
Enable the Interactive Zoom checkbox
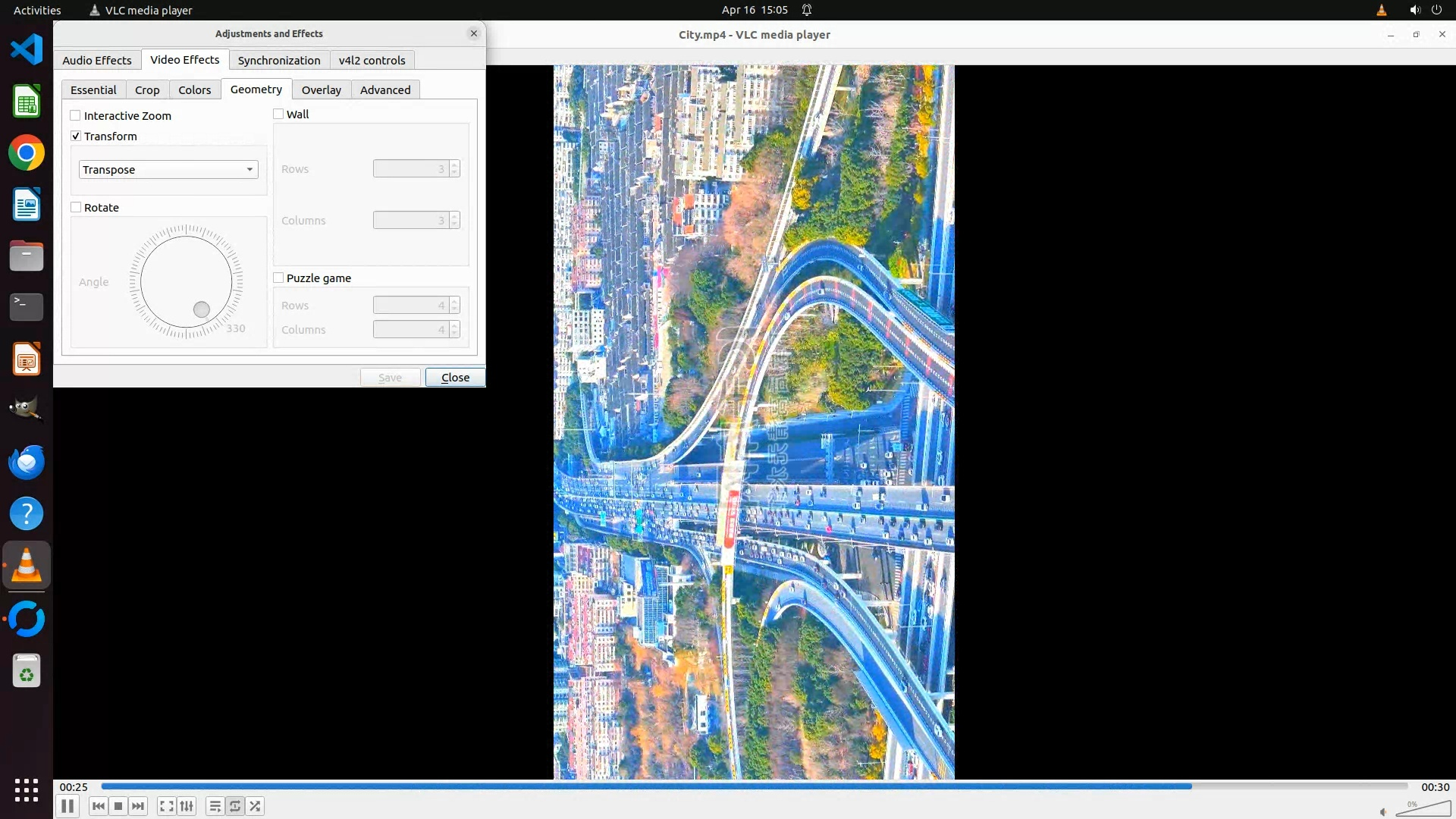76,116
